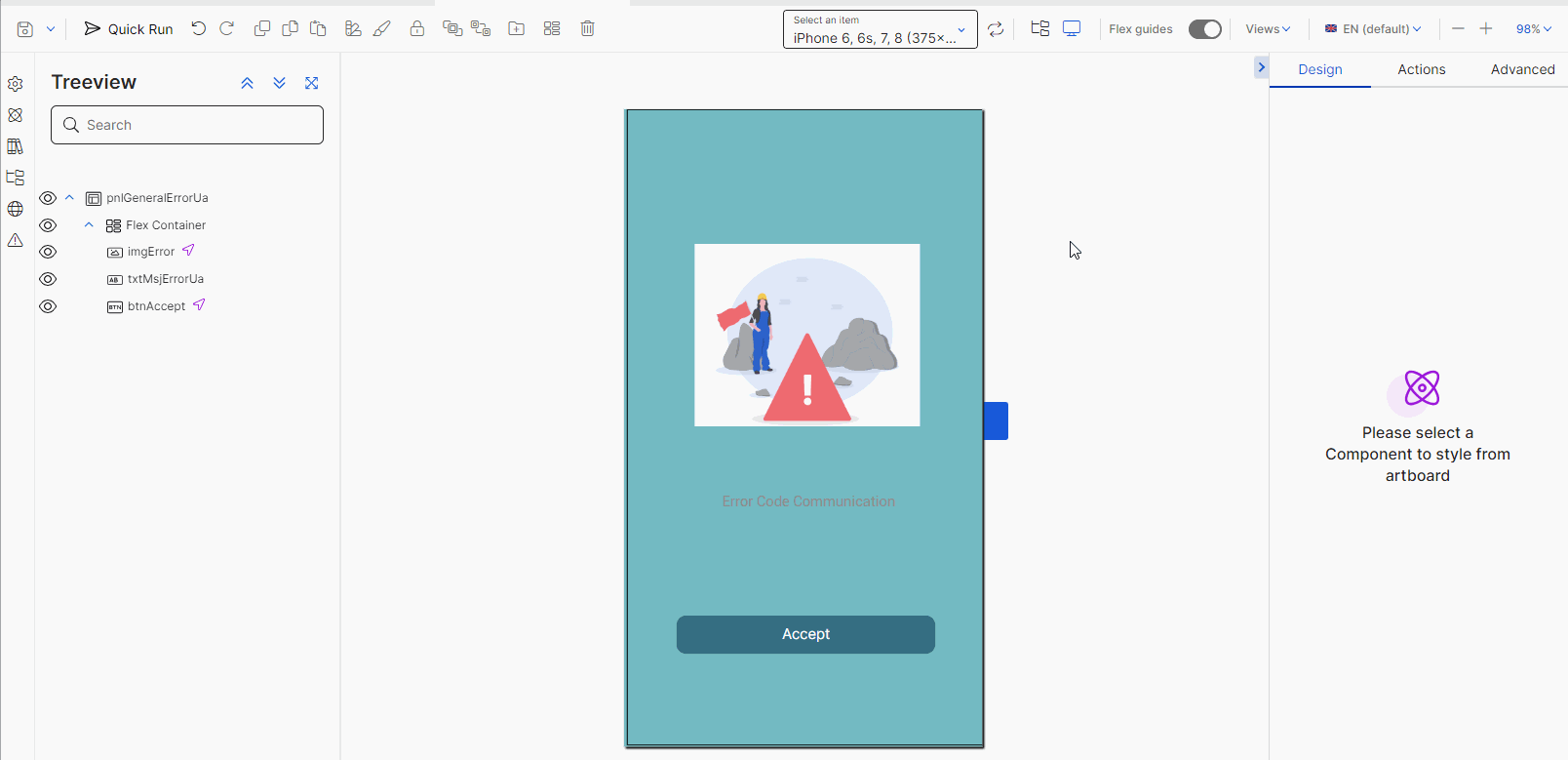The image size is (1568, 760).
Task: Hide imgError using its eye icon
Action: point(48,252)
